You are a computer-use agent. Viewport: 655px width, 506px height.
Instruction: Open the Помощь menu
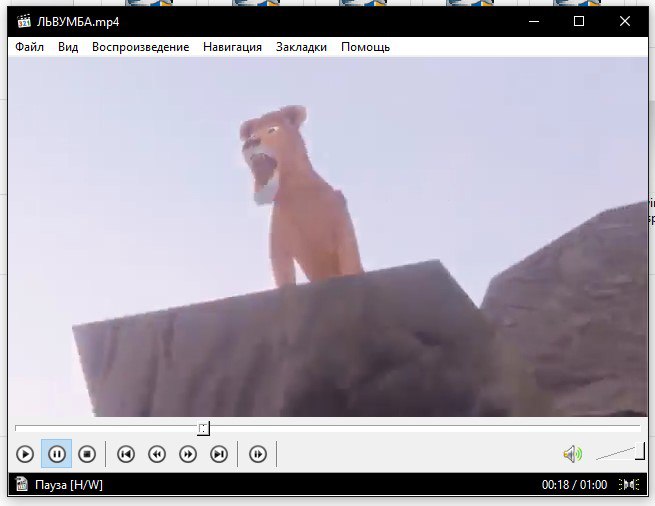(x=366, y=47)
